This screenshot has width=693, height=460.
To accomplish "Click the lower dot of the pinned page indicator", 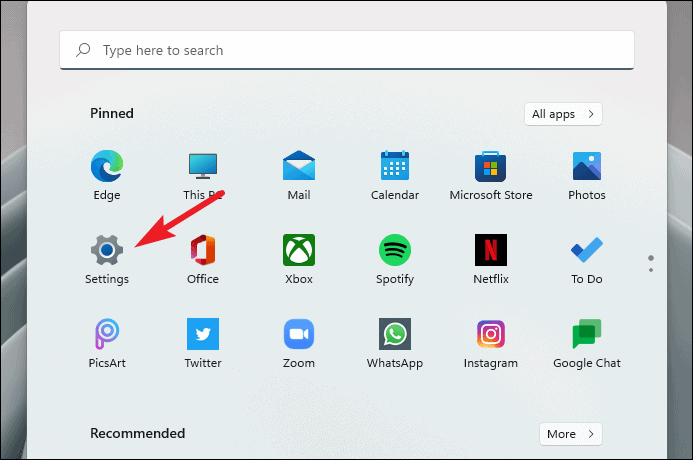I will [x=651, y=270].
